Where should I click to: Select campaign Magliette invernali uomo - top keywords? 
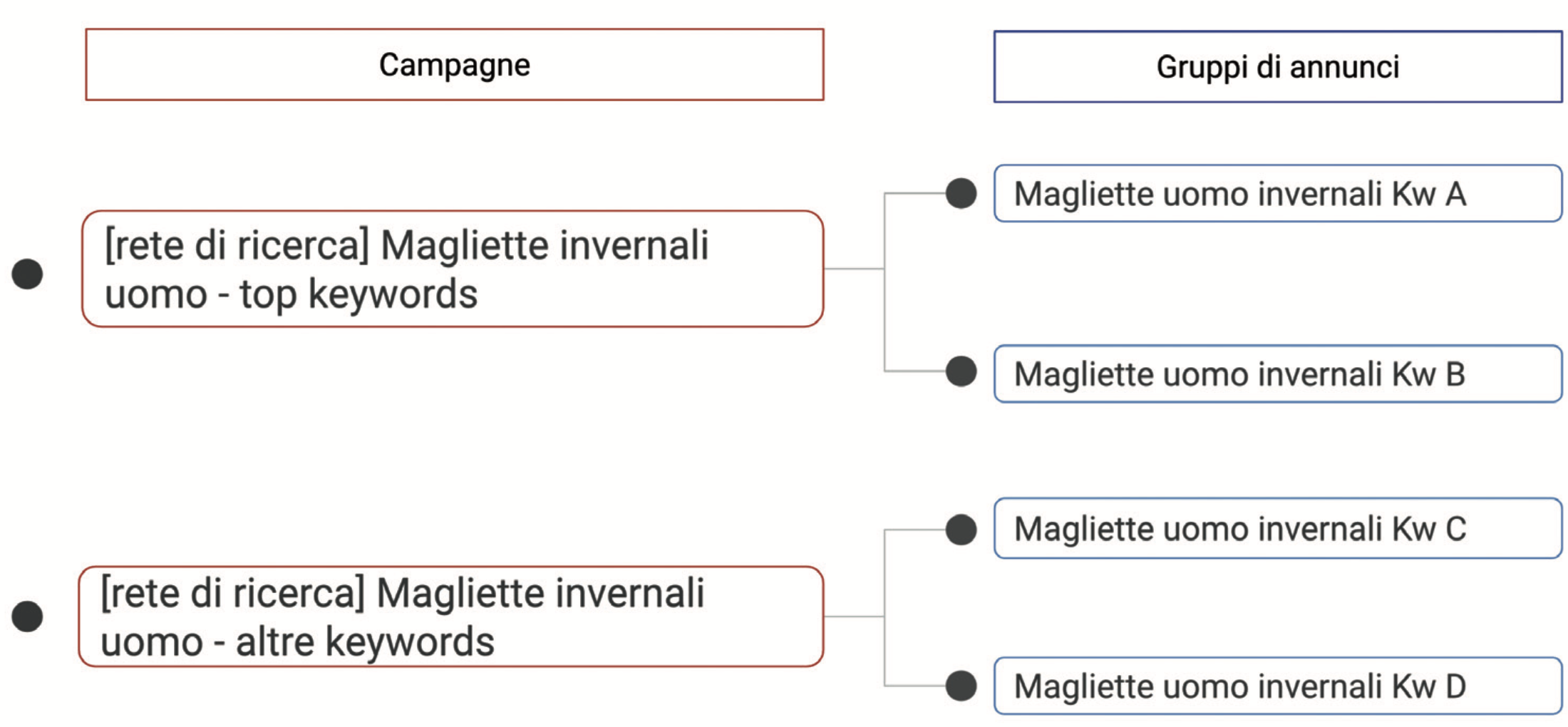(x=453, y=269)
